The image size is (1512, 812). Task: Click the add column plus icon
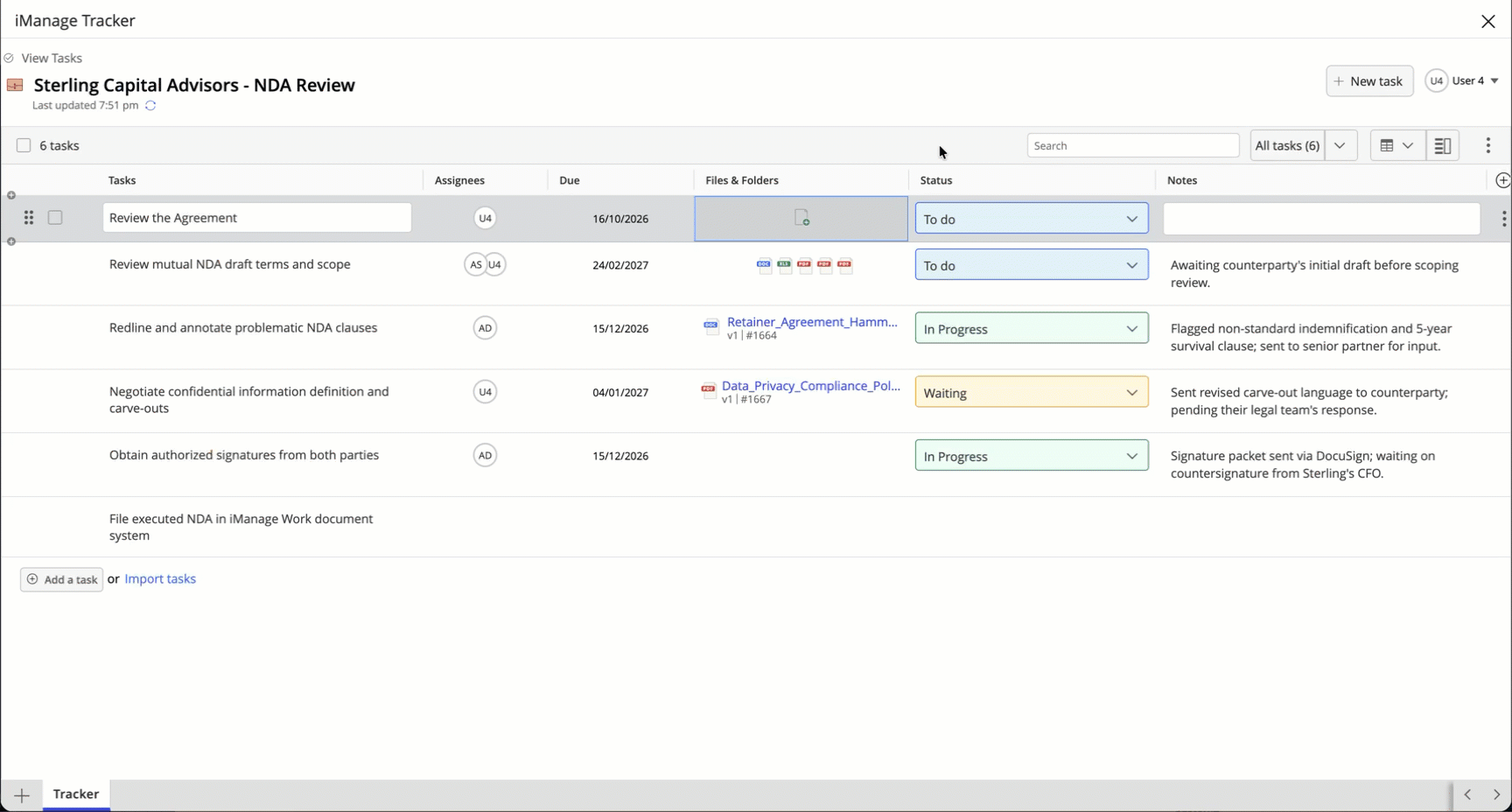(1502, 180)
